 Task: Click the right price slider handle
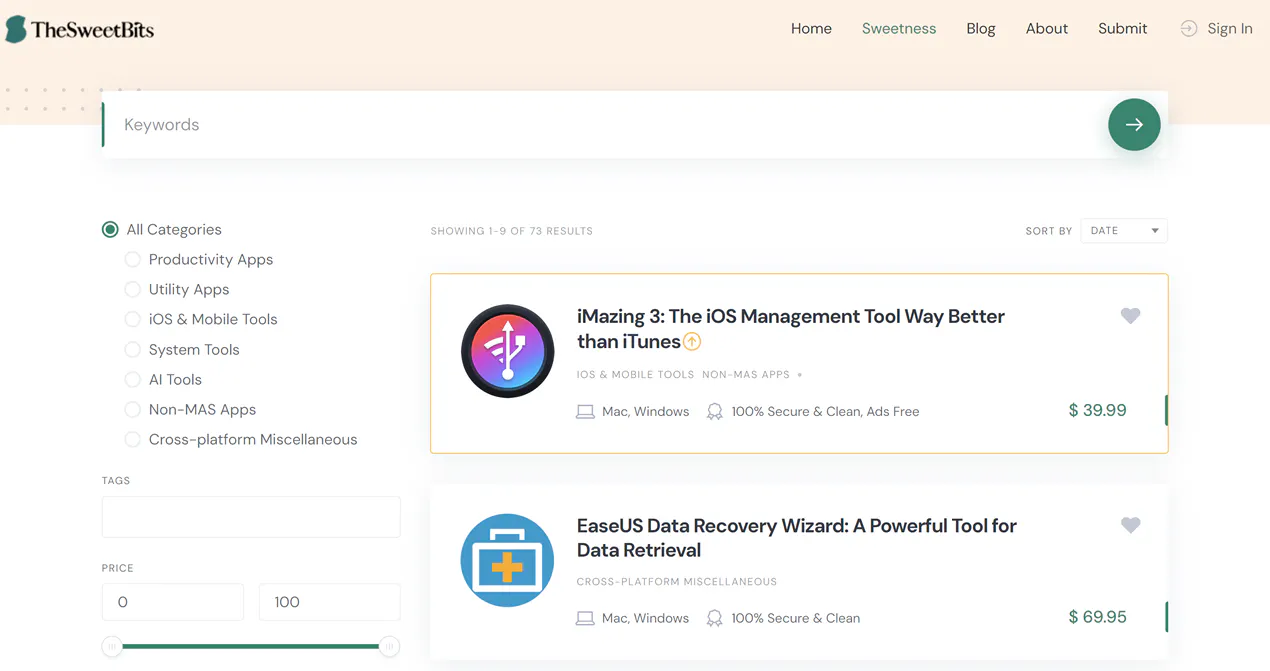[389, 647]
